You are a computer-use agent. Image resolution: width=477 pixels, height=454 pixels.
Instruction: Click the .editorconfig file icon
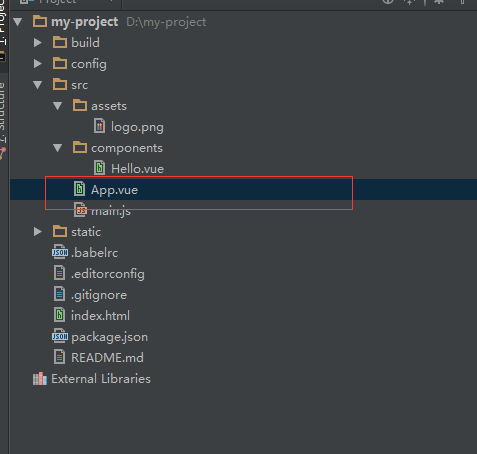pyautogui.click(x=59, y=273)
